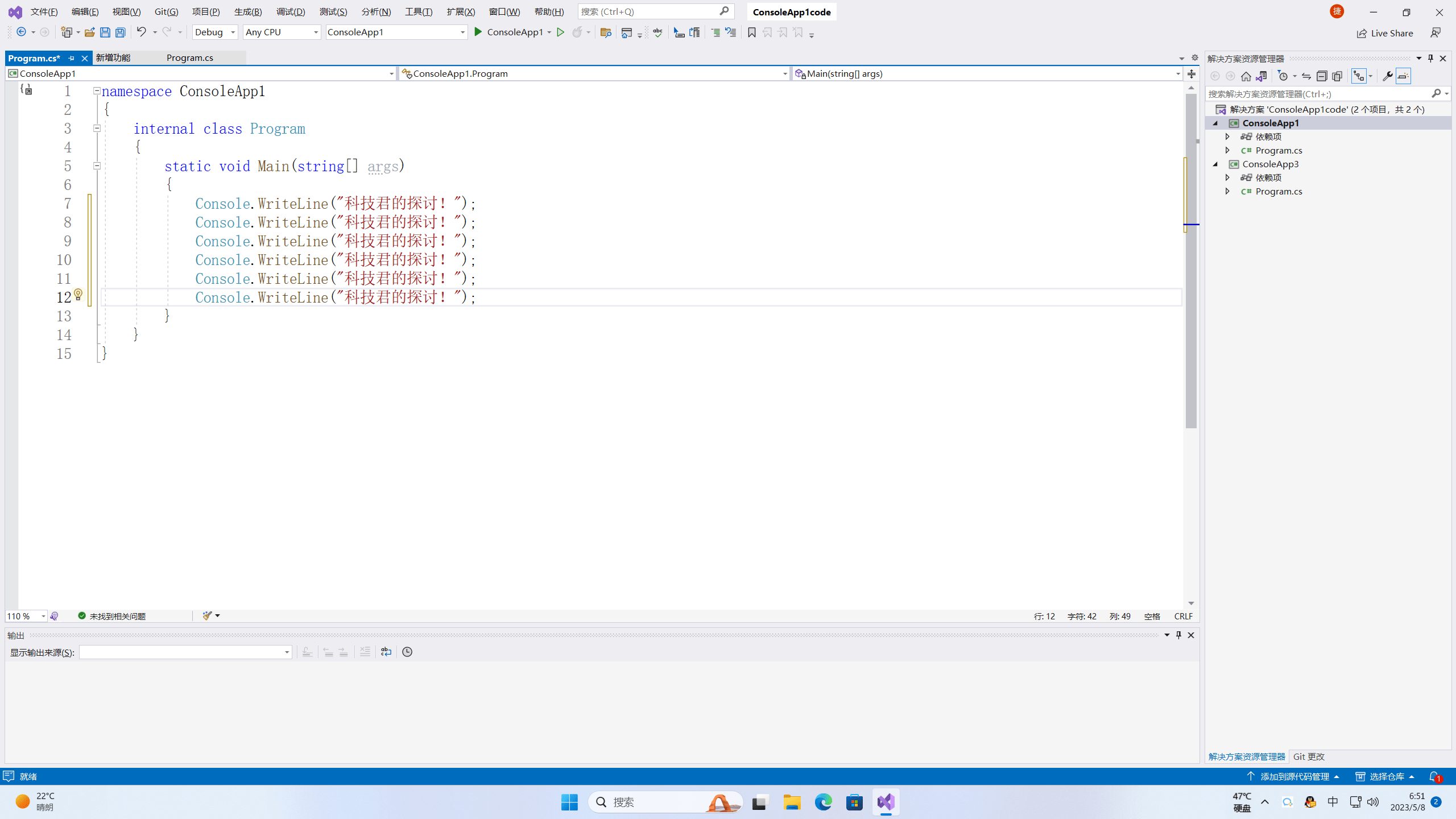Start without debugging using hollow play icon
1456x819 pixels.
coord(561,32)
